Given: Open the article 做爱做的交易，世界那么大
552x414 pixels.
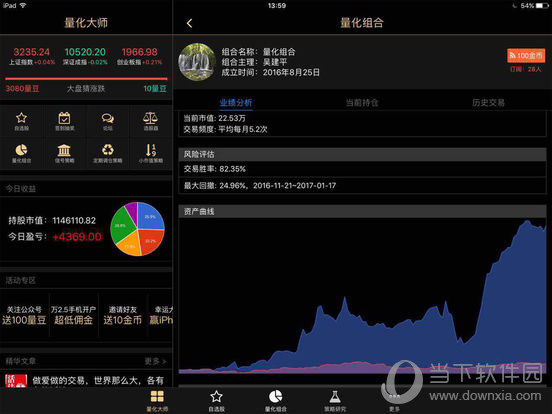Looking at the screenshot, I should [98, 381].
